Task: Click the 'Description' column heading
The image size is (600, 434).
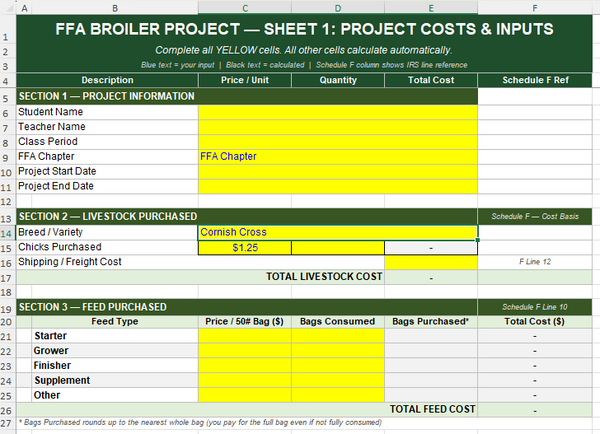Action: tap(107, 80)
